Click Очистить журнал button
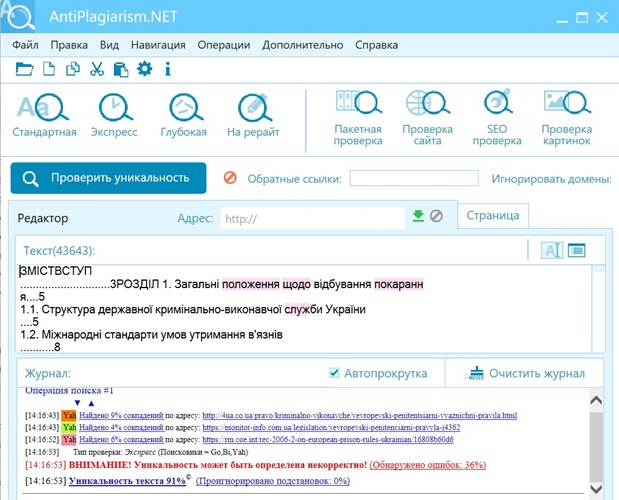 click(525, 373)
